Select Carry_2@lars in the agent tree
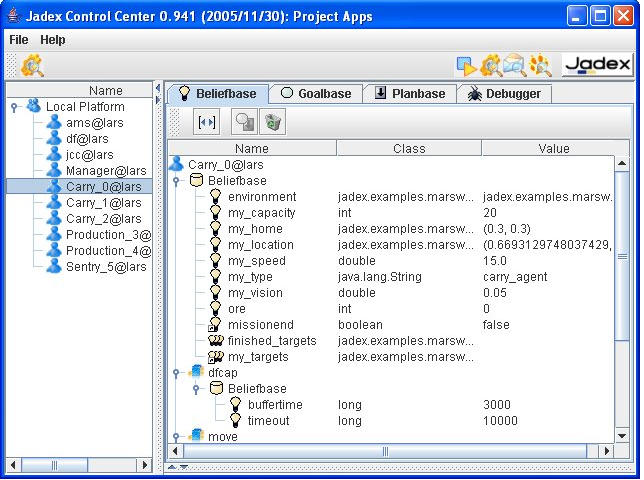 click(x=104, y=218)
